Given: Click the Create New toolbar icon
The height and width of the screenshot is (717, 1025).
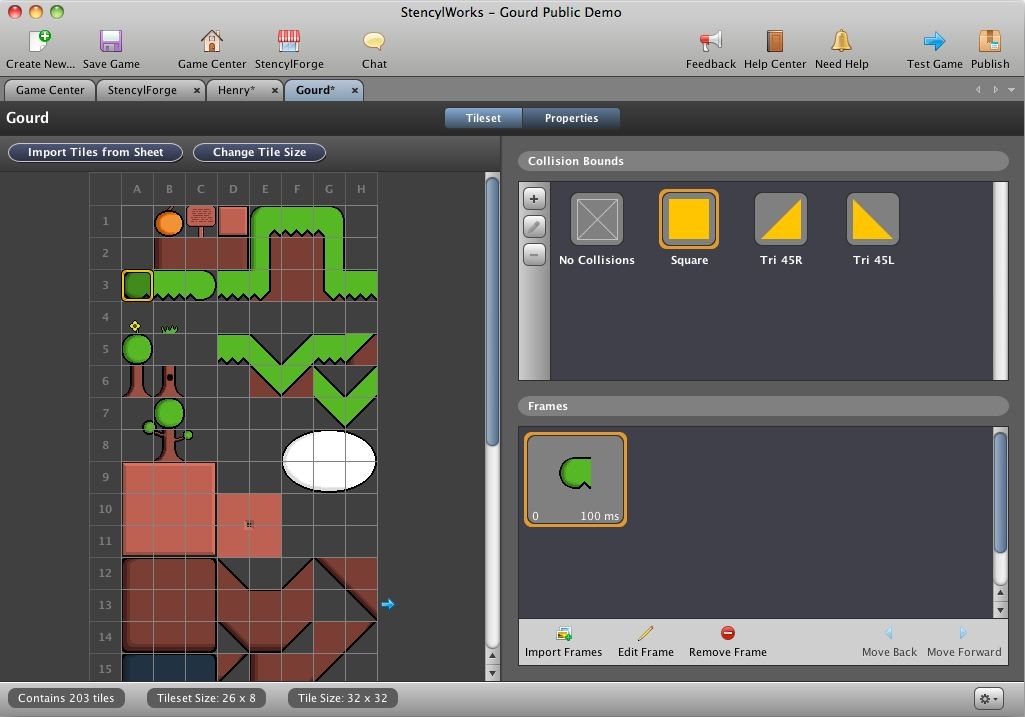Looking at the screenshot, I should [x=41, y=41].
